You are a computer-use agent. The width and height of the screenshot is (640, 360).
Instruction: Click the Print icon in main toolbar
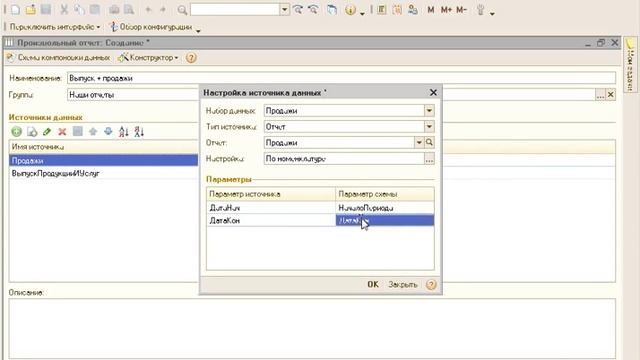114,9
